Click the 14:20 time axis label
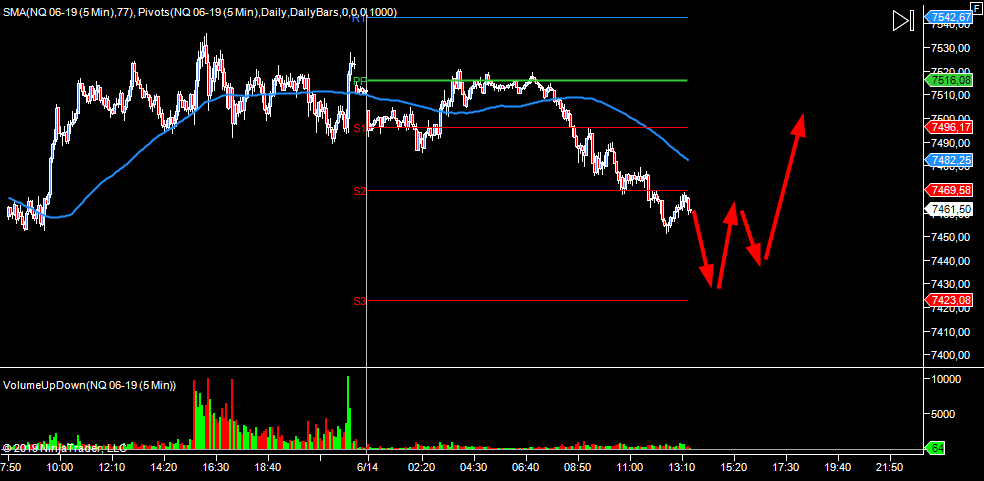 coord(164,468)
